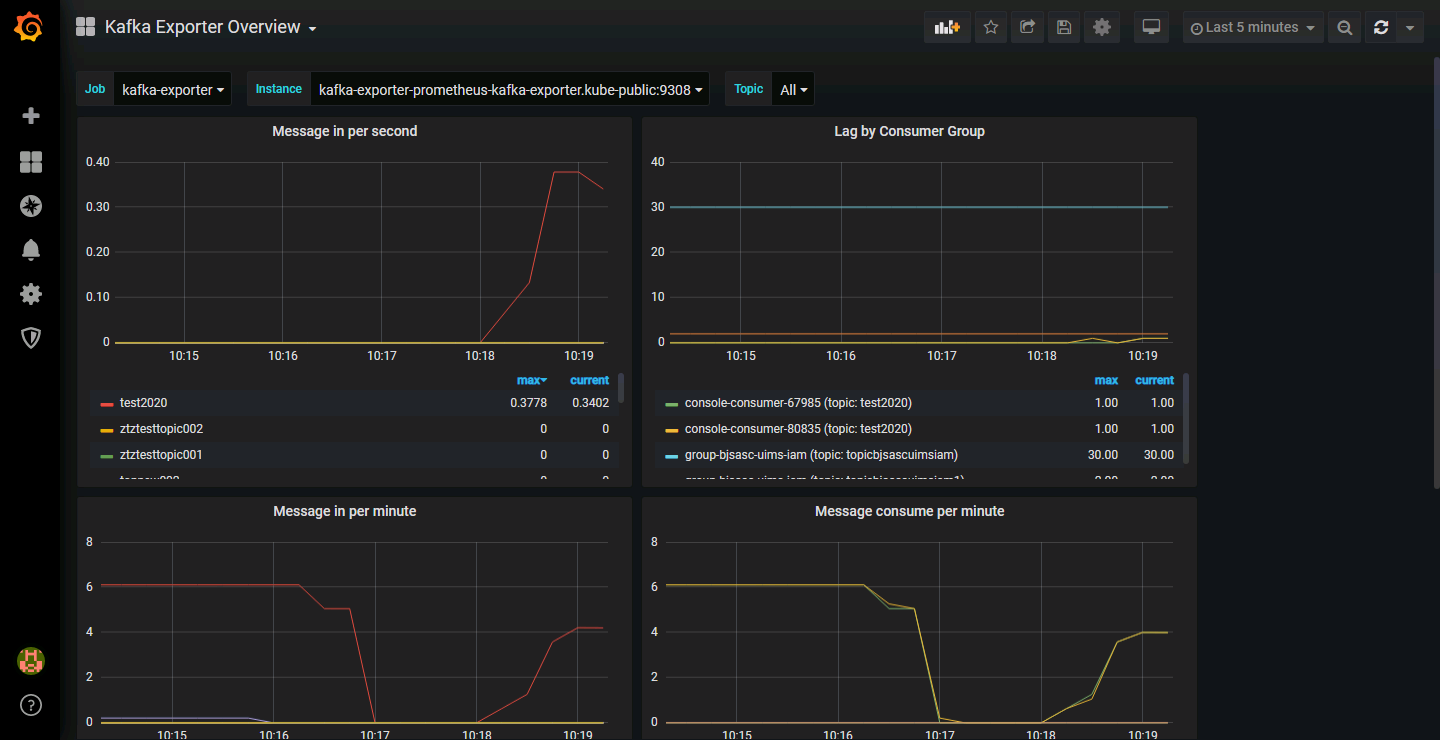Screen dimensions: 1440x740
Task: Open the Job variable dropdown showing kafka-exporter
Action: pyautogui.click(x=172, y=89)
